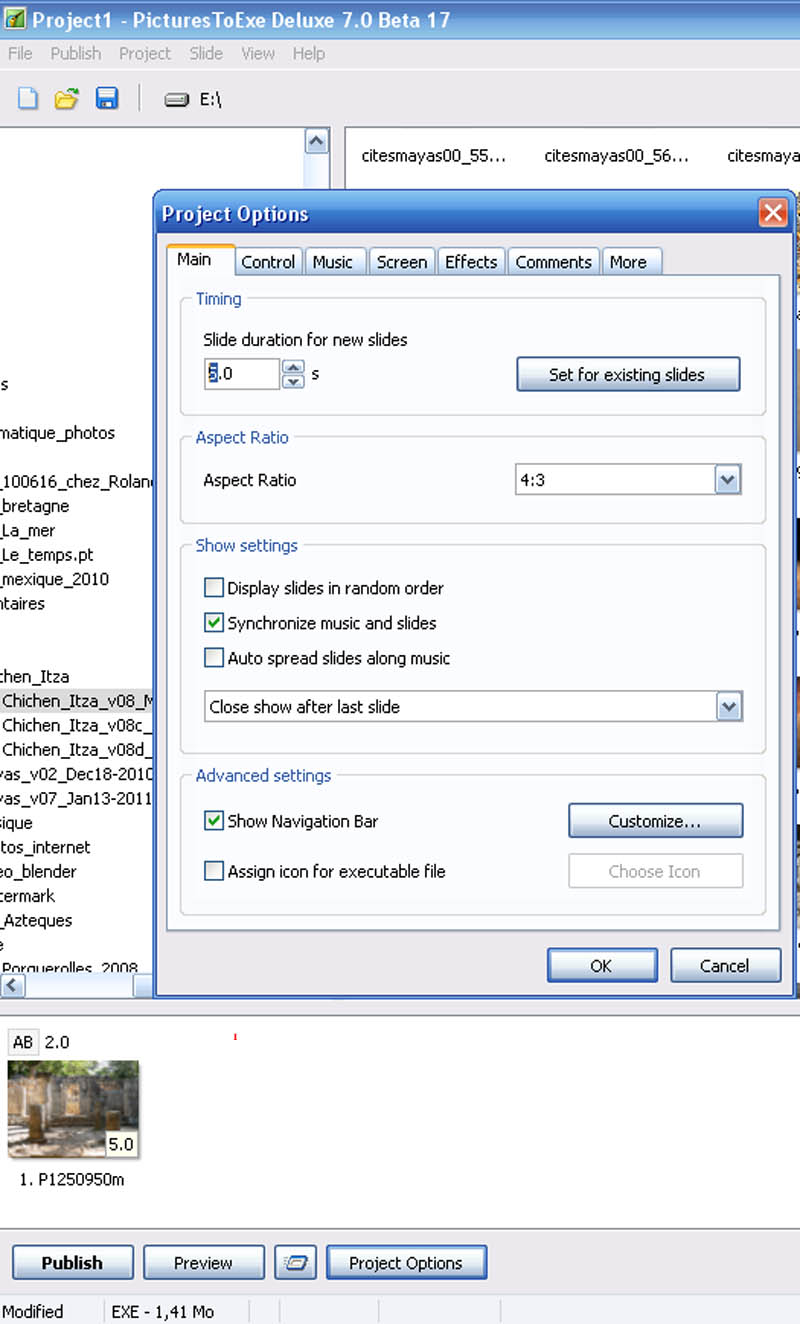
Task: Click the PicturesToExe title bar icon
Action: [x=14, y=19]
